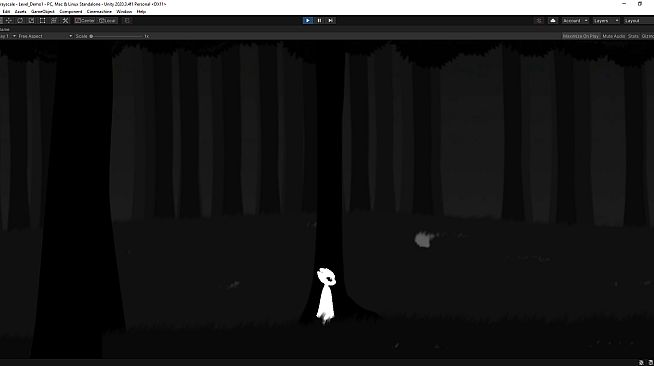Viewport: 654px width, 366px height.
Task: Select the Game tab
Action: (5, 30)
